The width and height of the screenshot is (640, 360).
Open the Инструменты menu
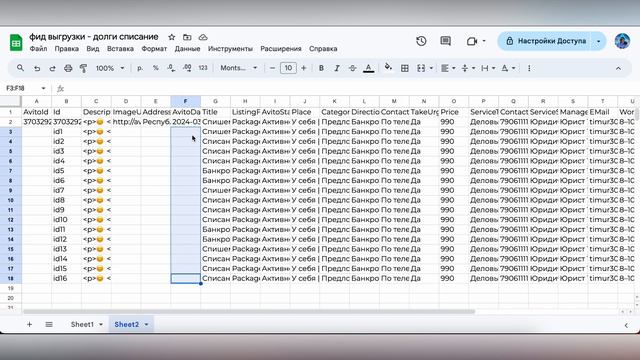pyautogui.click(x=230, y=49)
